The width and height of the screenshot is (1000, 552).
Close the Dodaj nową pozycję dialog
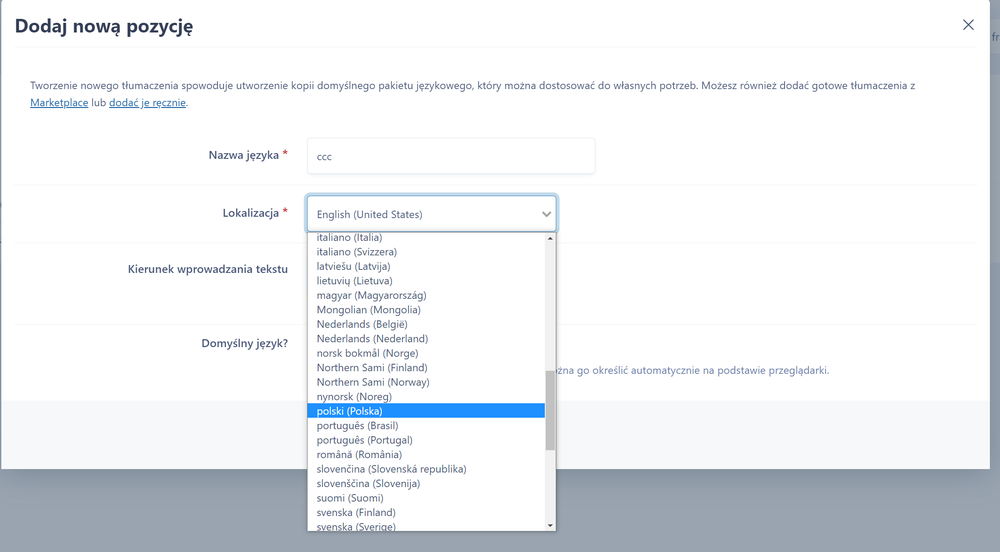tap(967, 25)
